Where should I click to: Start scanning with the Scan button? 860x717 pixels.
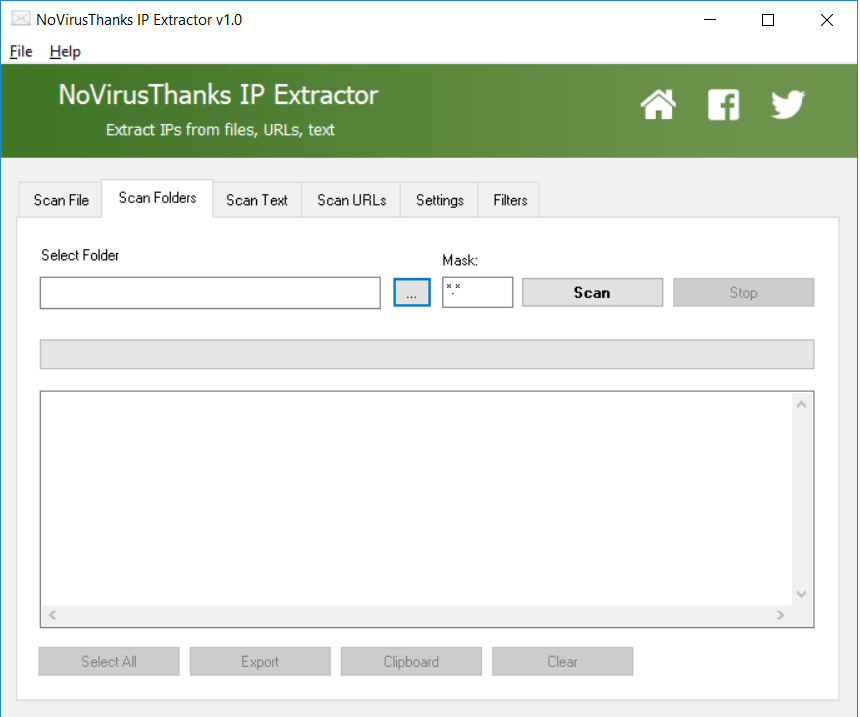[x=592, y=292]
